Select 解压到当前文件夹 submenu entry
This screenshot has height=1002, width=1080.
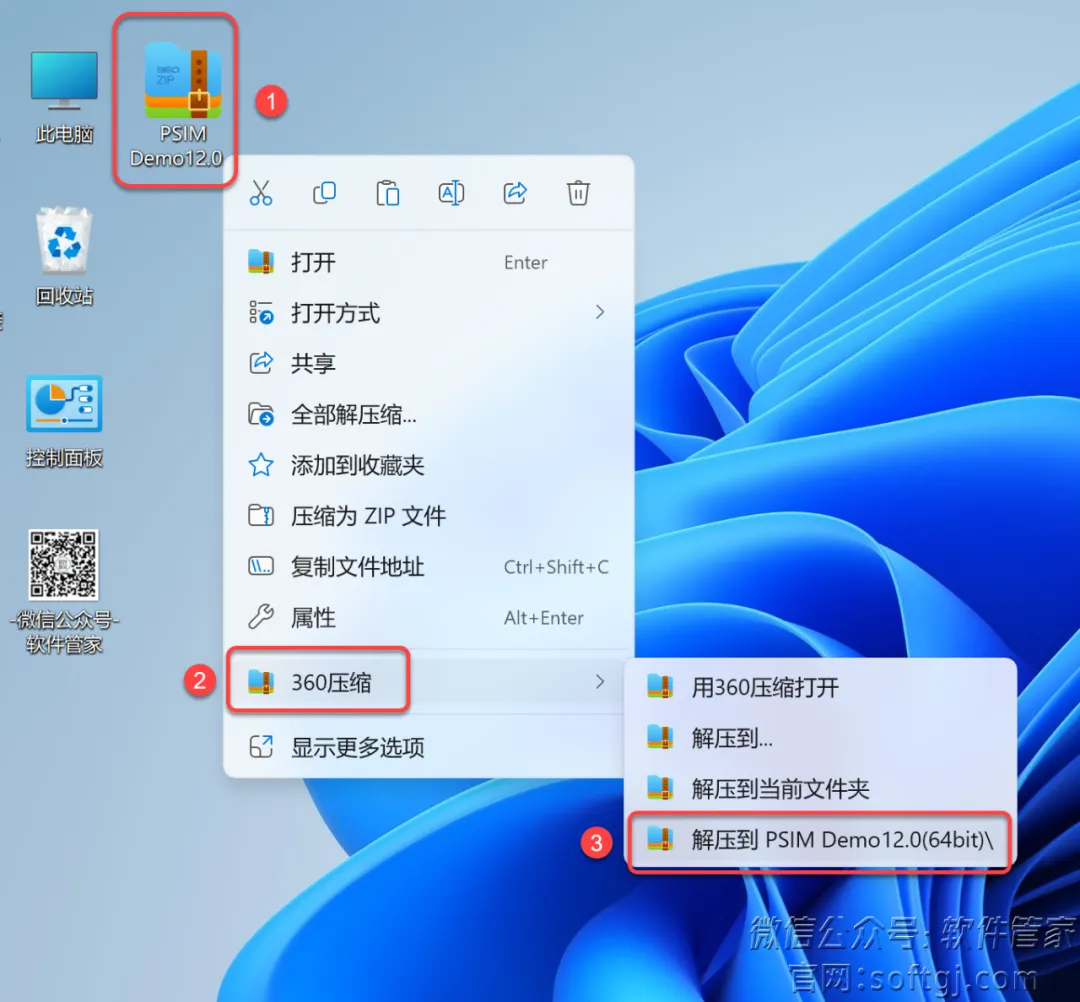820,789
